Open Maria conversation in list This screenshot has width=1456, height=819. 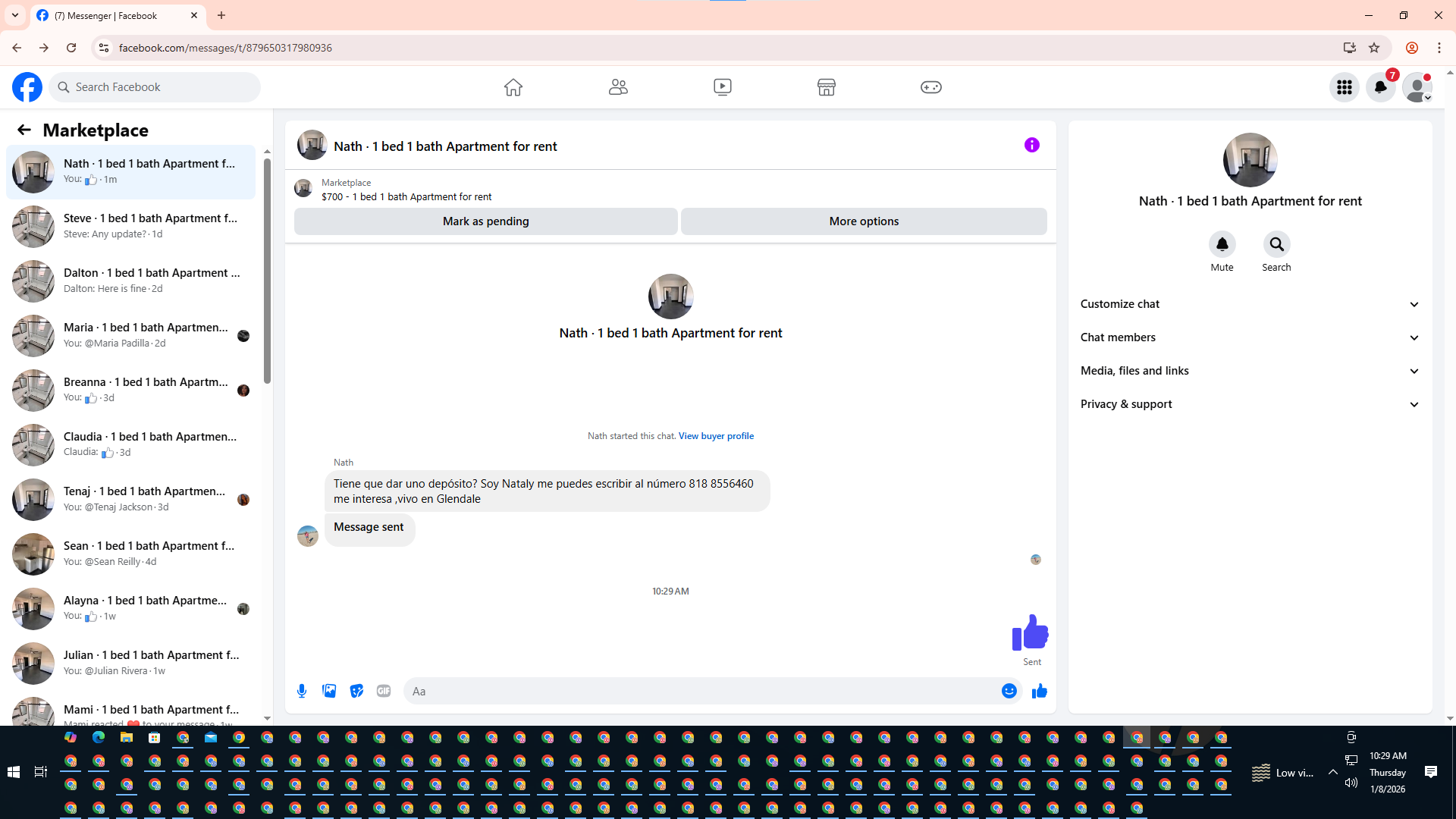coord(130,335)
